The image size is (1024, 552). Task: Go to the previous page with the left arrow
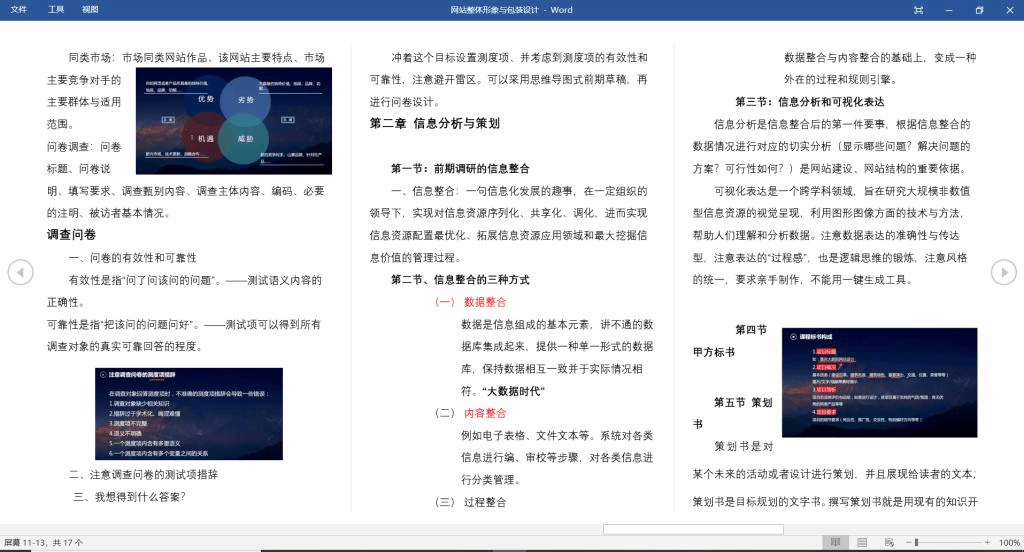[x=20, y=271]
